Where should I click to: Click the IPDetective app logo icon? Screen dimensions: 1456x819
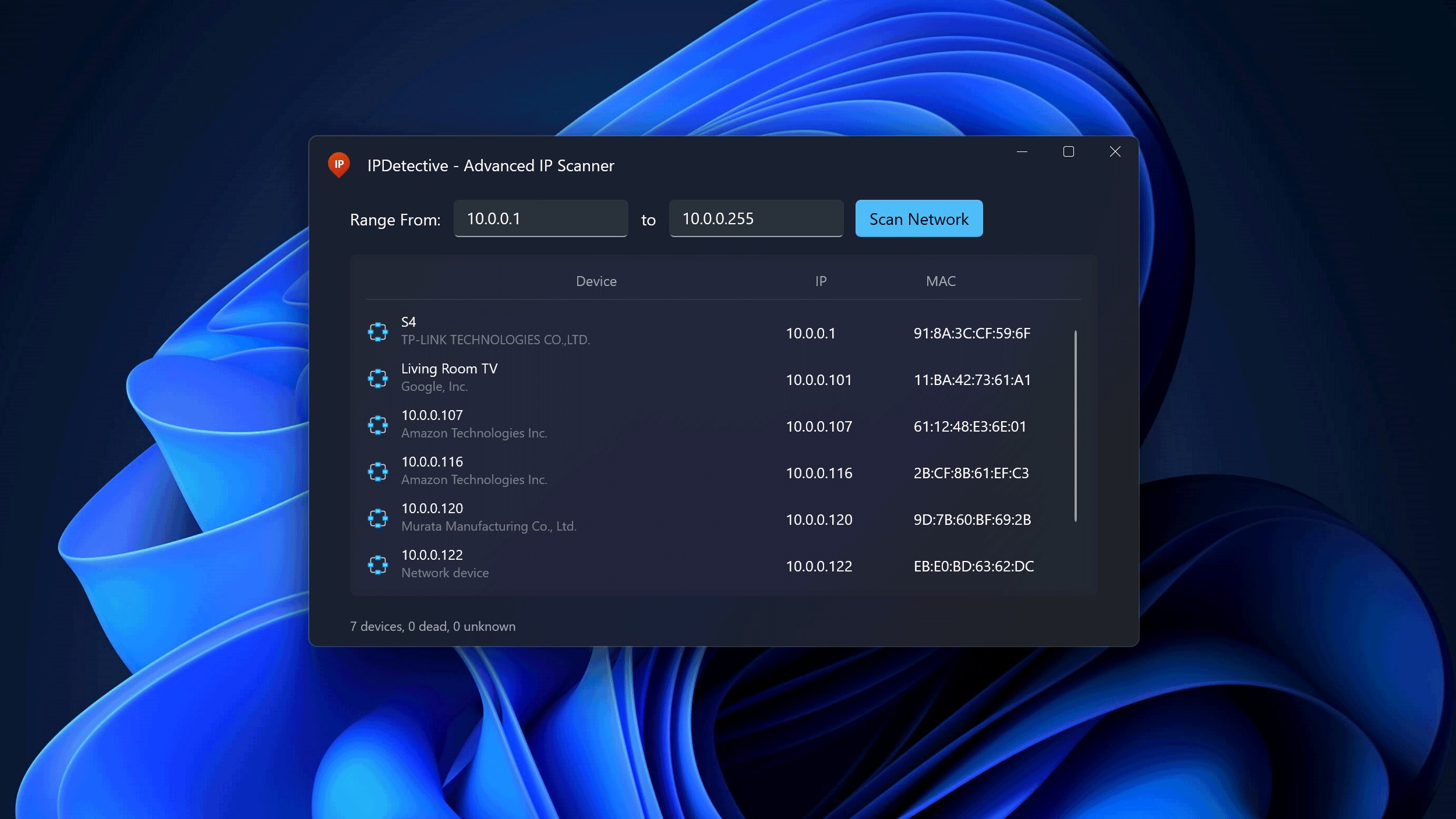pyautogui.click(x=338, y=165)
